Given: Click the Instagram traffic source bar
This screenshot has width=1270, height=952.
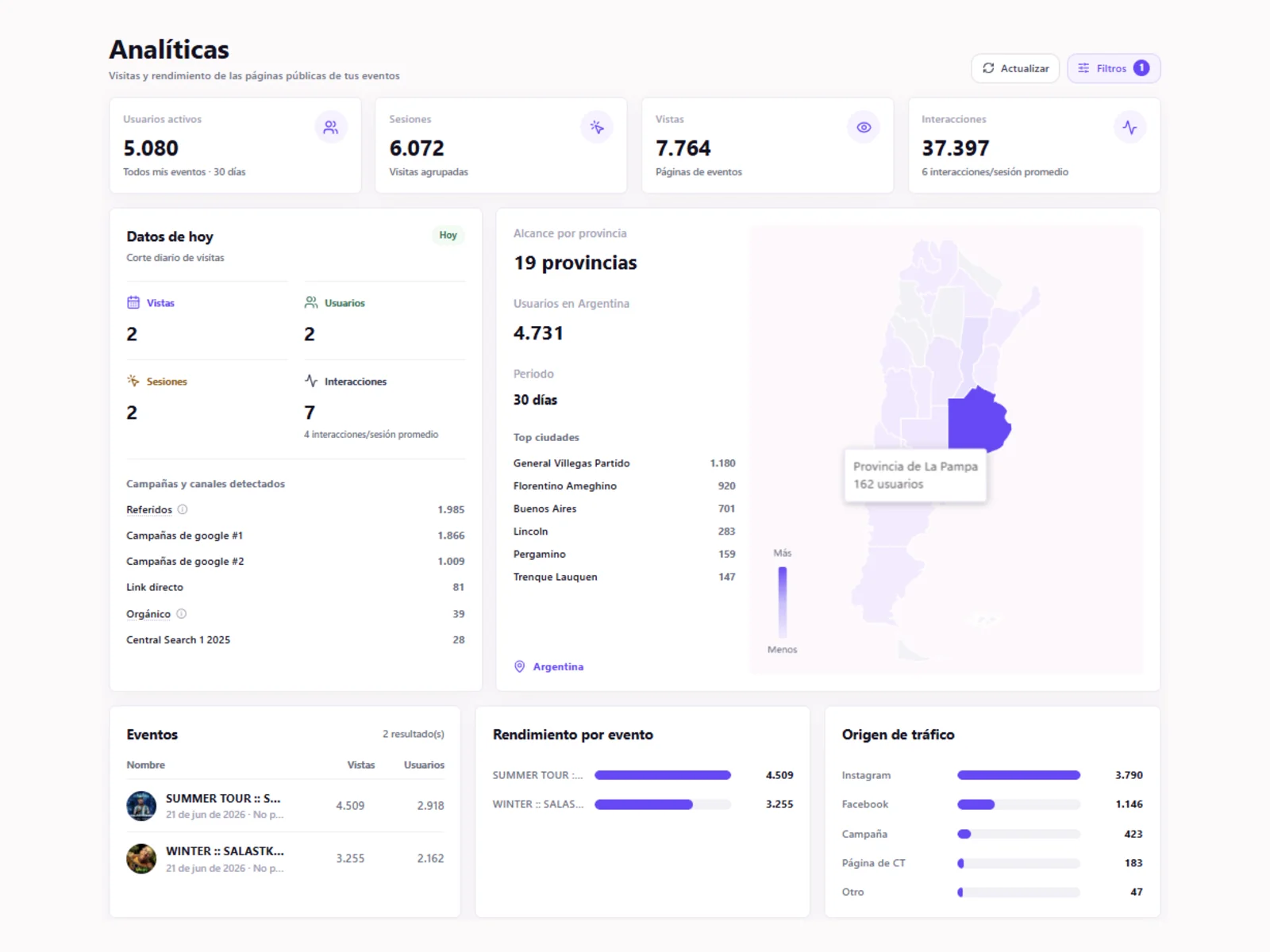Looking at the screenshot, I should click(1018, 775).
